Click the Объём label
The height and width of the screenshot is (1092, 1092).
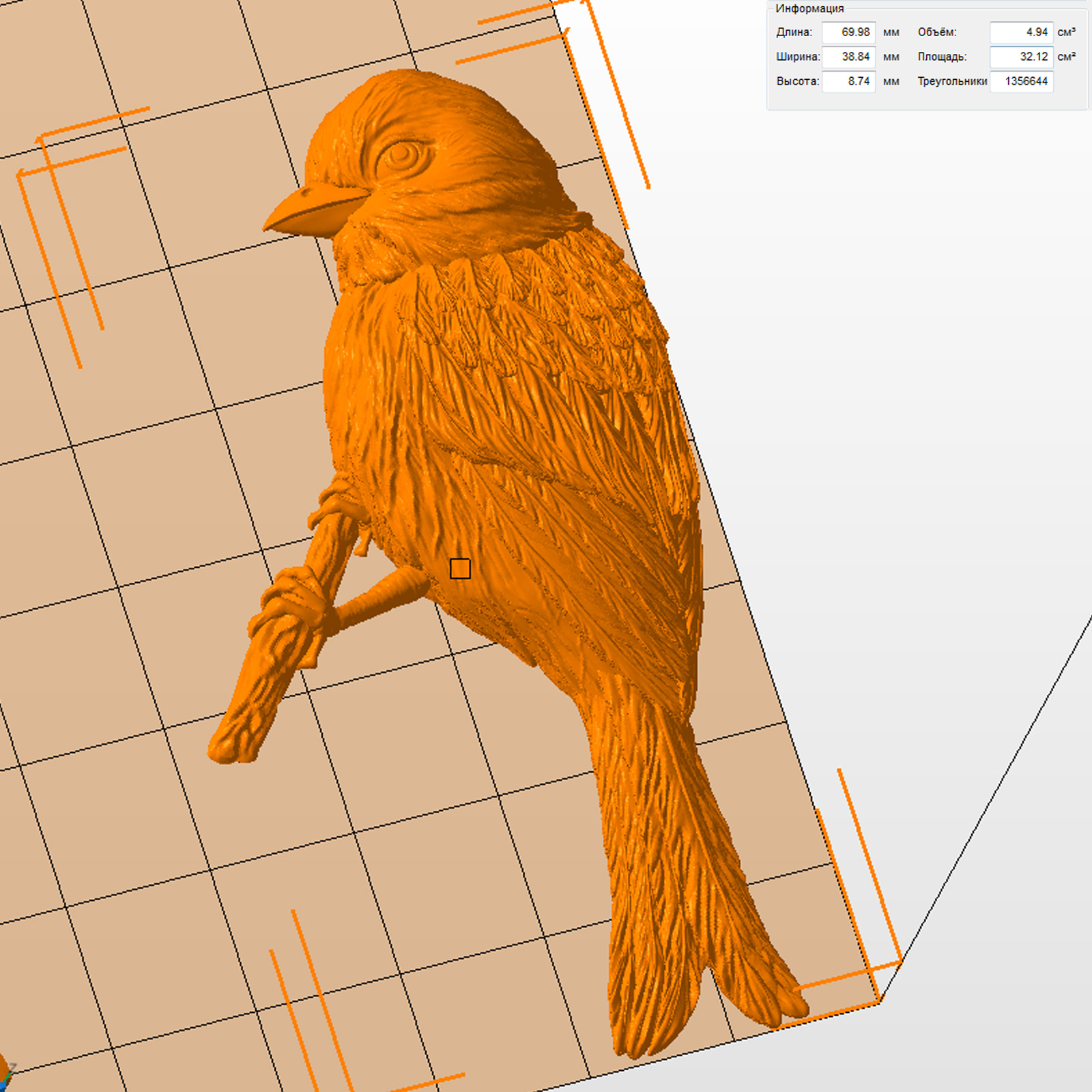click(936, 32)
